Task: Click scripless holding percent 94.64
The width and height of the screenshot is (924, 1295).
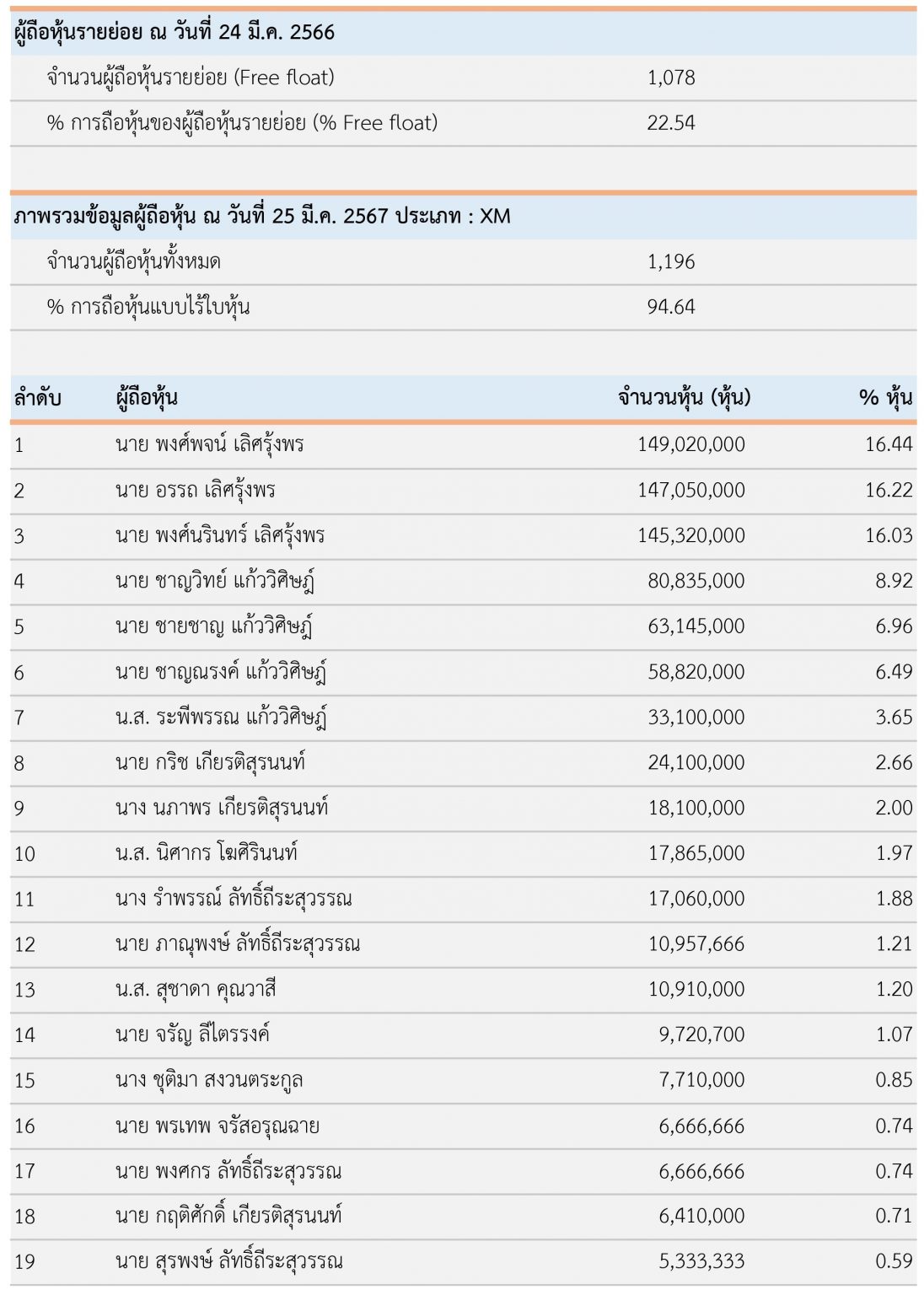Action: [671, 307]
